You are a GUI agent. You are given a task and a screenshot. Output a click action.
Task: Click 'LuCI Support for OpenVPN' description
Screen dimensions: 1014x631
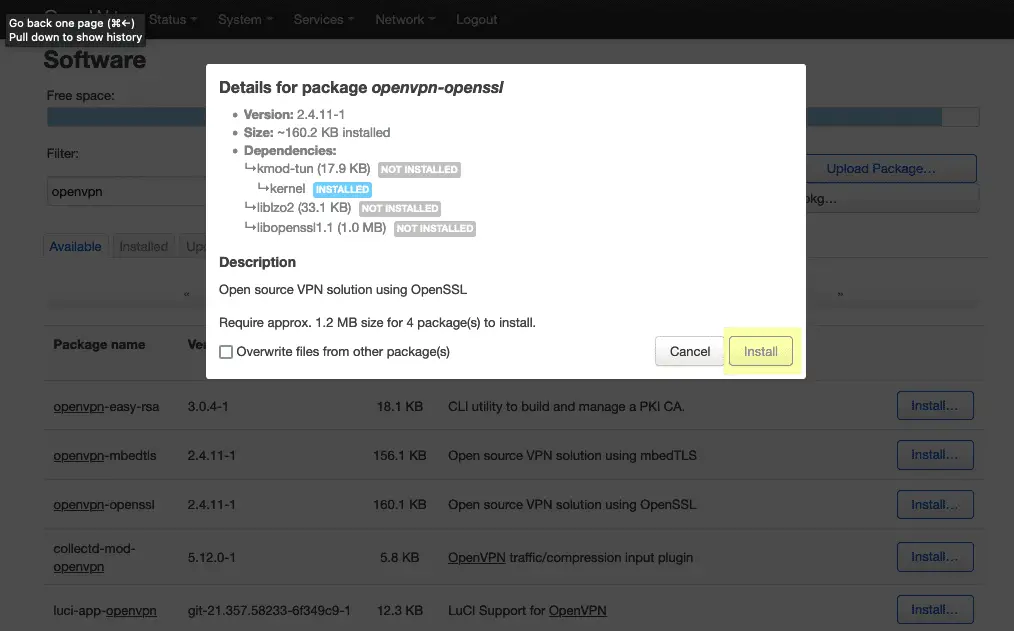[x=527, y=610]
